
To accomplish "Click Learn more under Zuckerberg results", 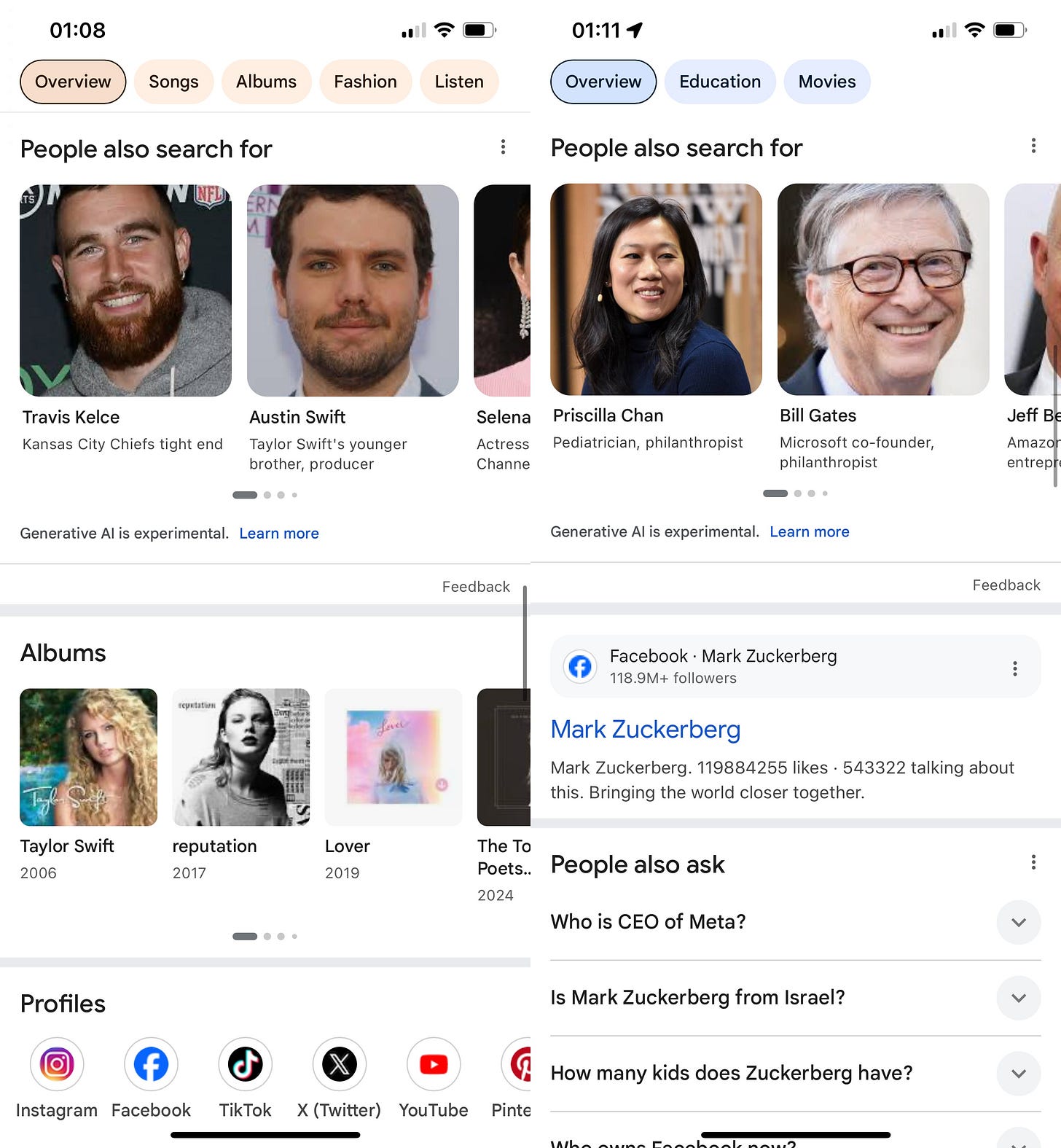I will click(x=810, y=532).
